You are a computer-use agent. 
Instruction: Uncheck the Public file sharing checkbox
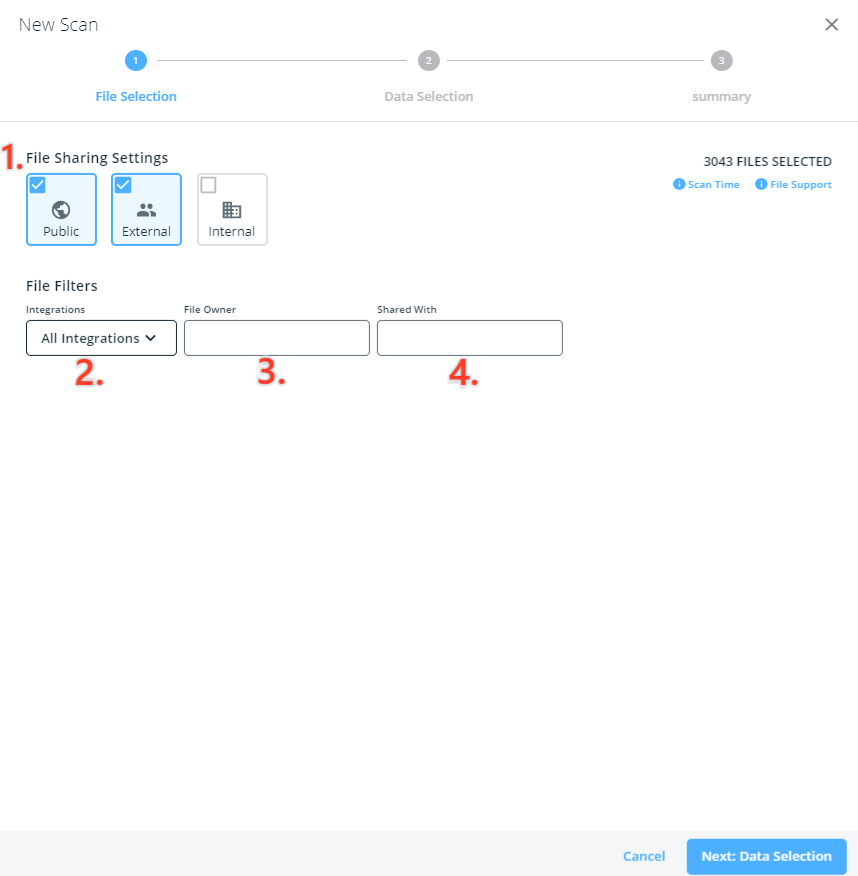point(38,184)
